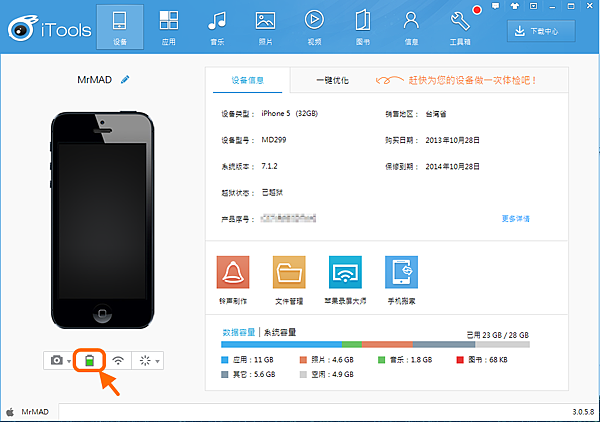Click the orange photos storage bar segment
The width and height of the screenshot is (600, 422).
coord(387,345)
